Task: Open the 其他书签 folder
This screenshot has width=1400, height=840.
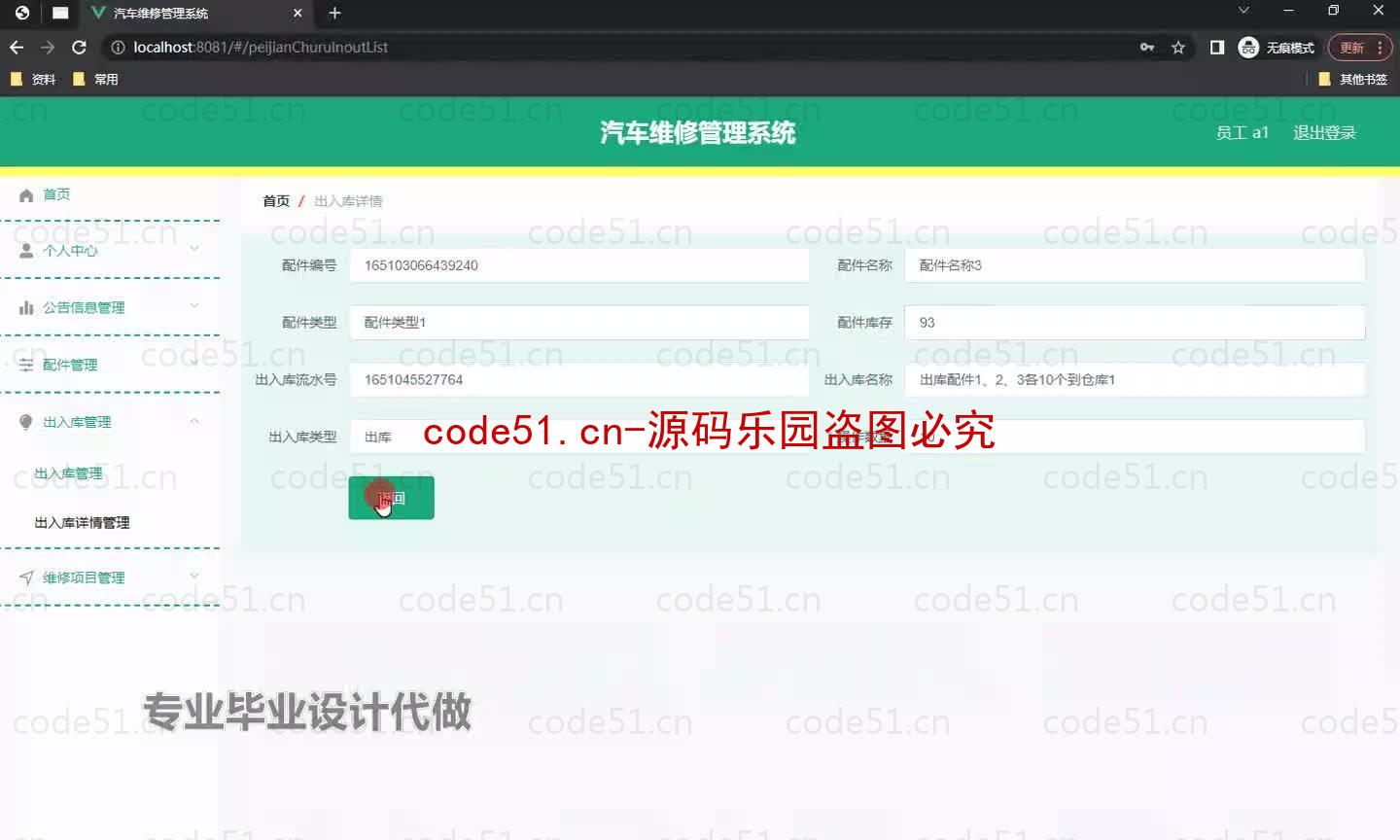Action: pos(1353,79)
